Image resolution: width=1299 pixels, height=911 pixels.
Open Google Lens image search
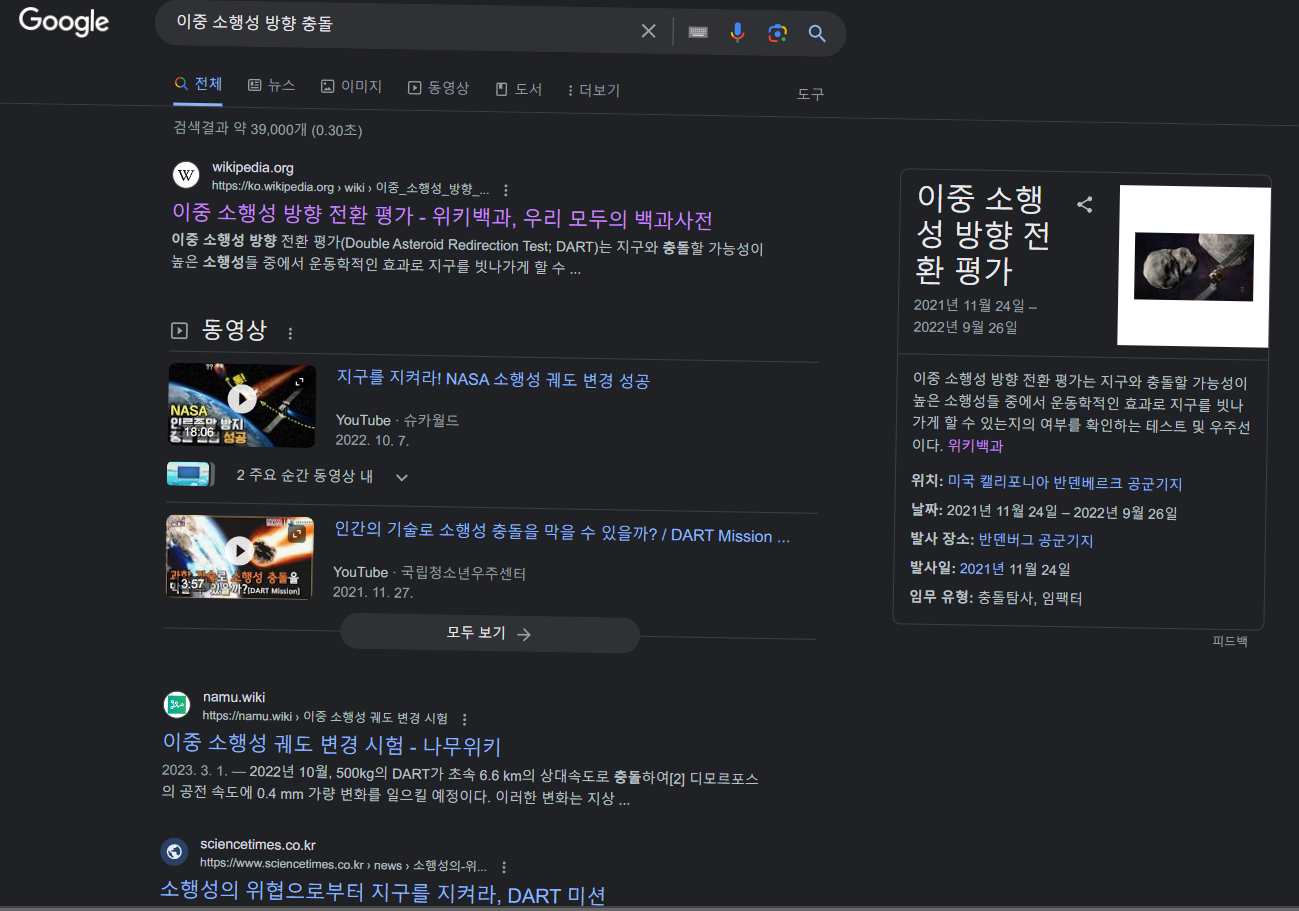777,33
